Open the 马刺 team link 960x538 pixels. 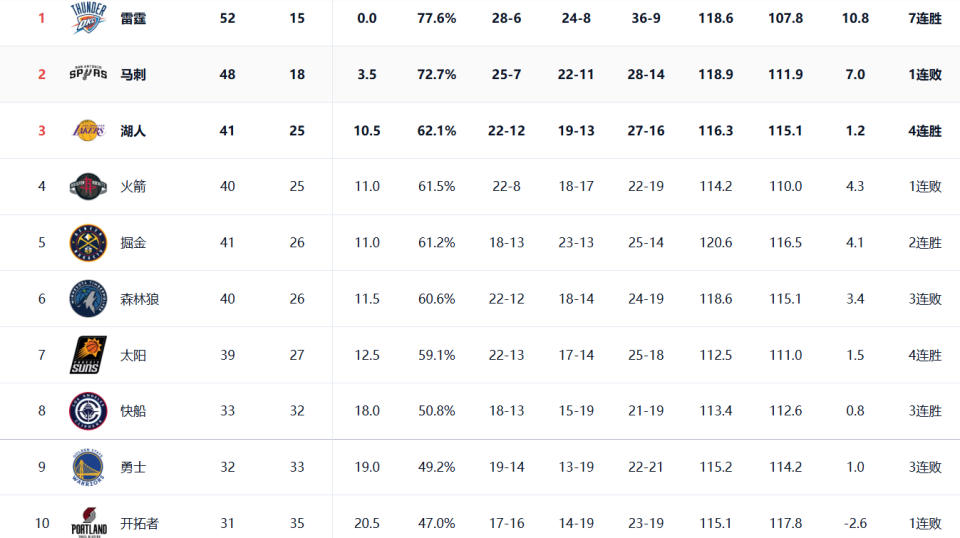tap(133, 74)
